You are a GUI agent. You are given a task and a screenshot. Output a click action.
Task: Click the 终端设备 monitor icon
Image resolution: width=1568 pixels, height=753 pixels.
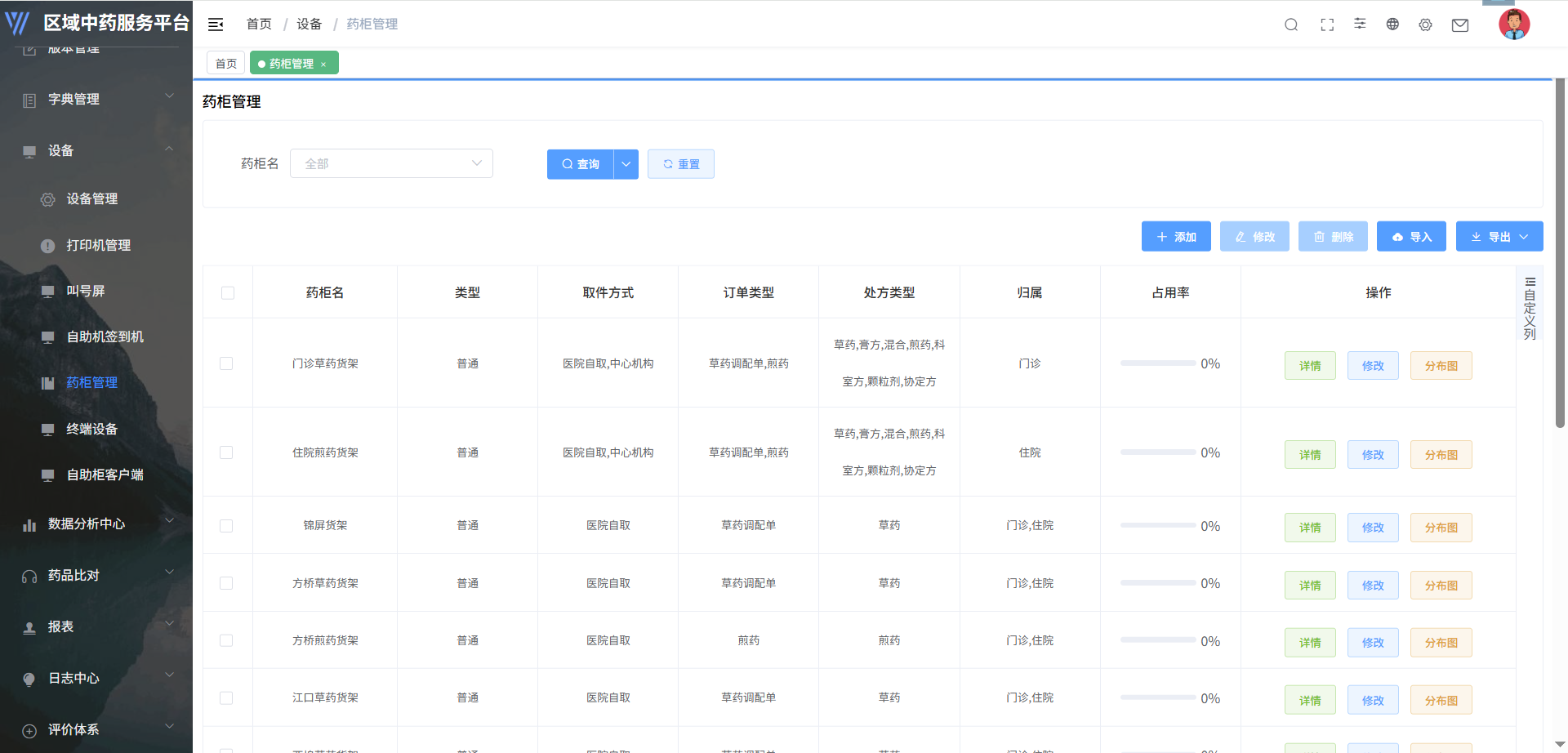tap(48, 430)
